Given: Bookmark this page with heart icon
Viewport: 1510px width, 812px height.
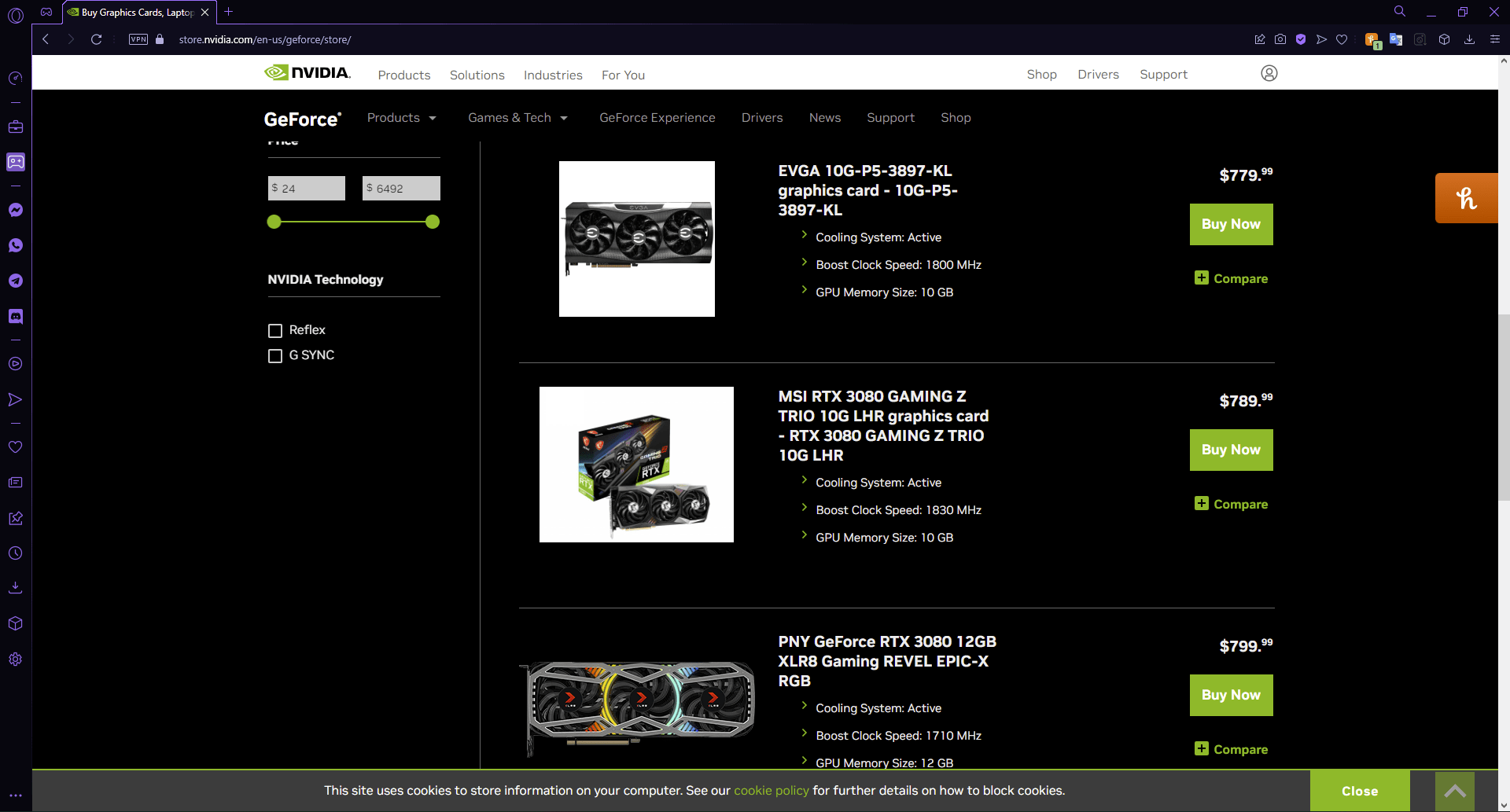Looking at the screenshot, I should coord(1342,39).
